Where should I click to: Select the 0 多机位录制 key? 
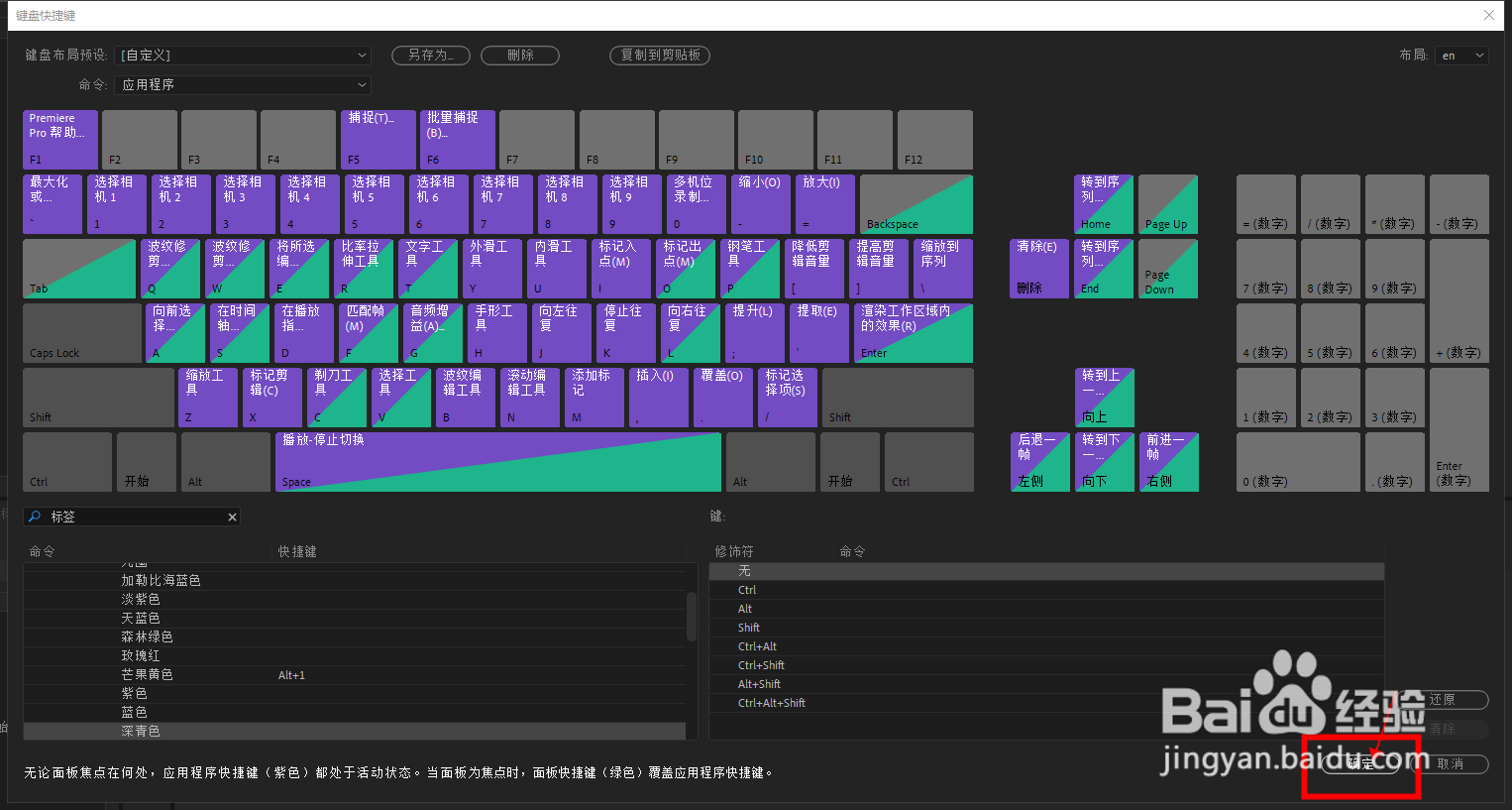point(697,204)
